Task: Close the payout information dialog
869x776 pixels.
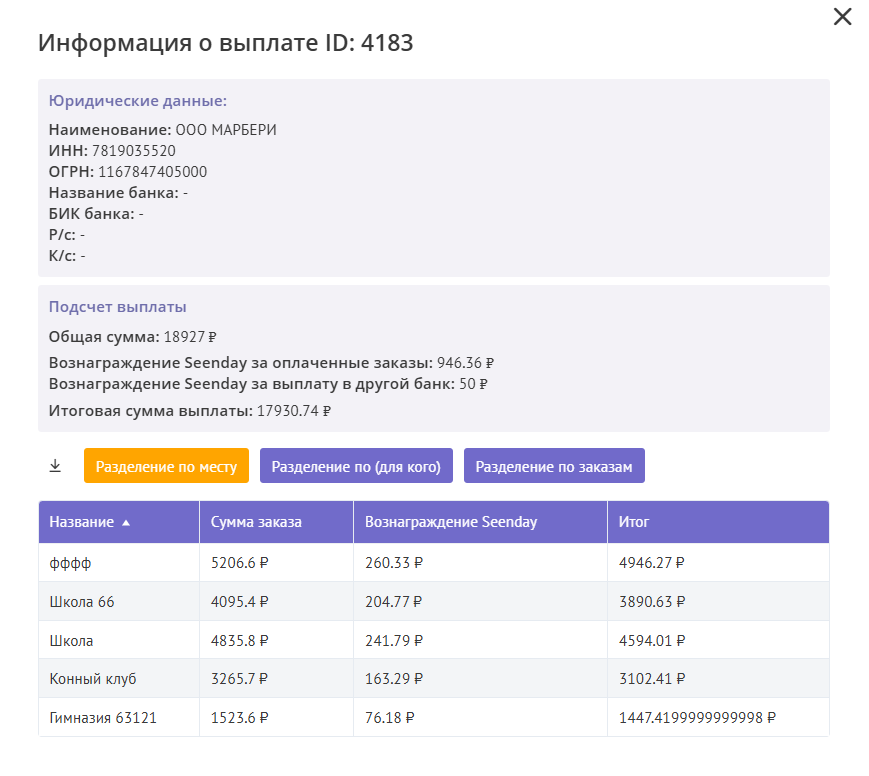Action: point(842,17)
